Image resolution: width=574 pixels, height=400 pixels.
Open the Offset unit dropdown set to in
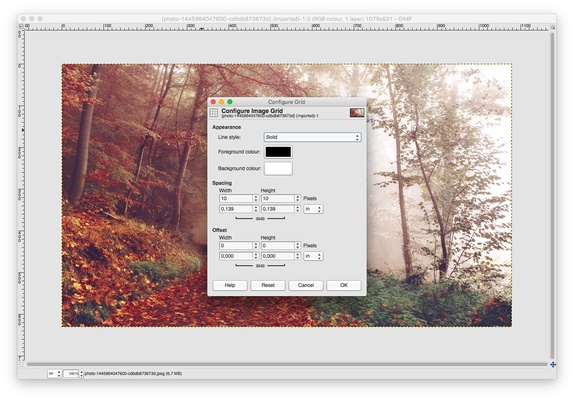[313, 256]
